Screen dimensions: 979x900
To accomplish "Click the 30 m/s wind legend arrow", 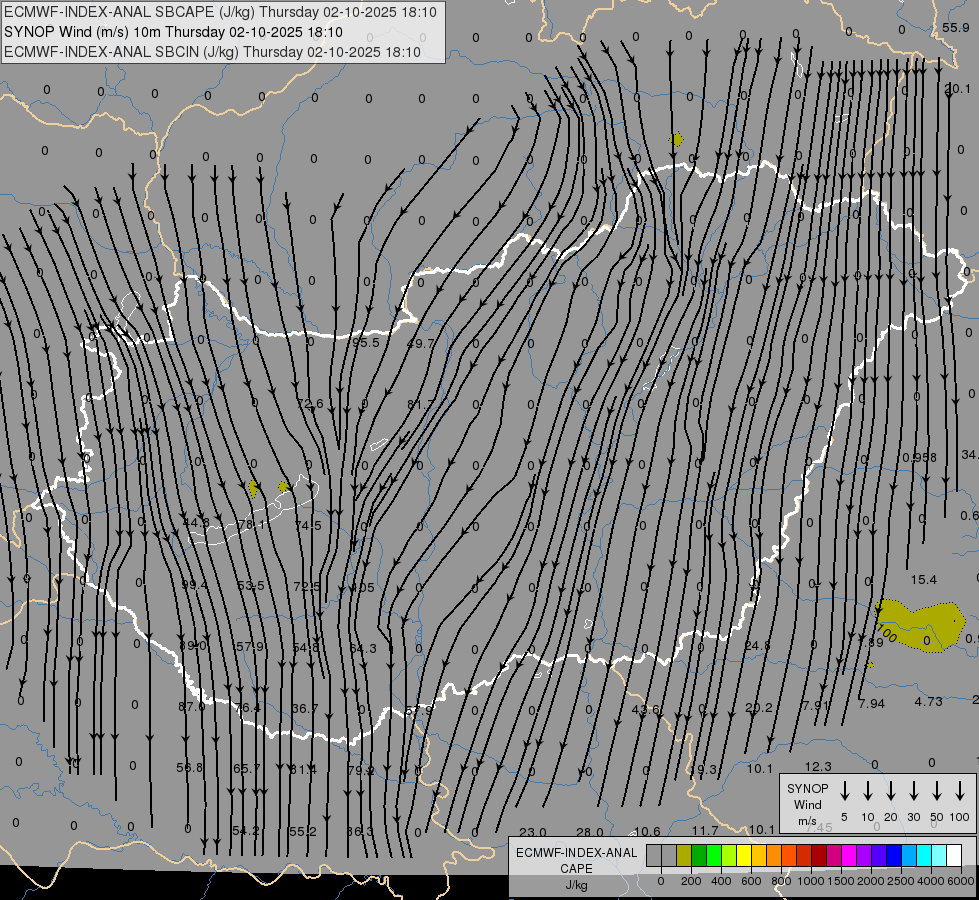I will click(914, 791).
